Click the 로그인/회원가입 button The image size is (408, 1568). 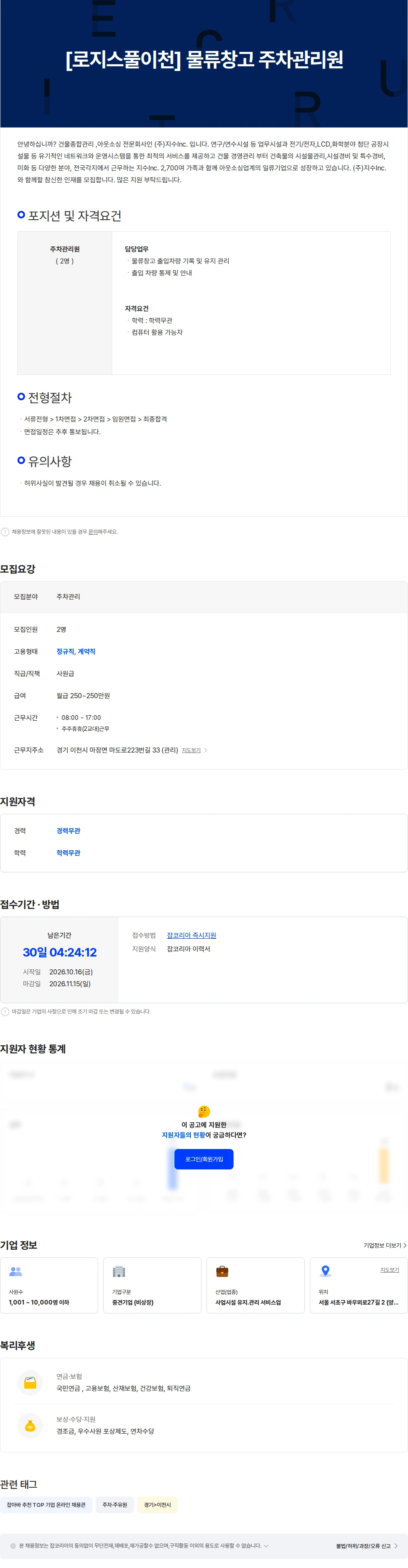tap(204, 1159)
